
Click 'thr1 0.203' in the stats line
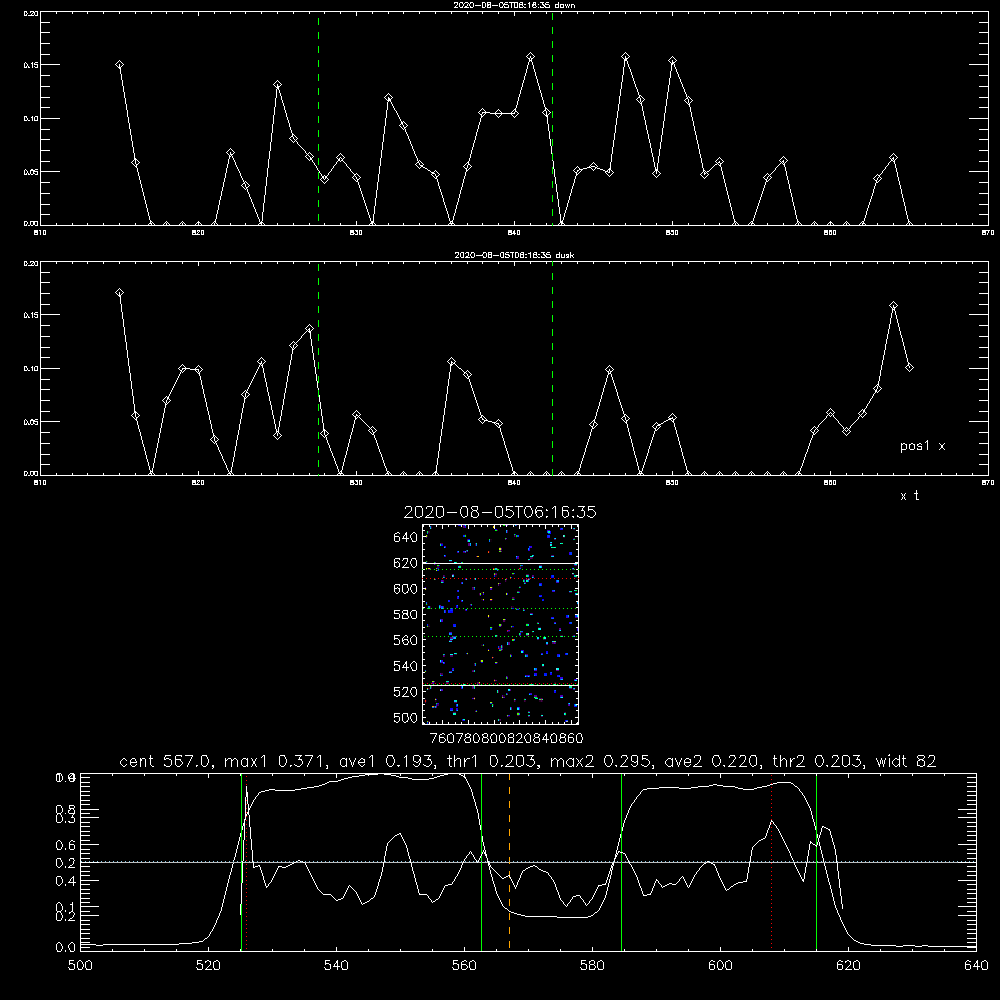[494, 761]
